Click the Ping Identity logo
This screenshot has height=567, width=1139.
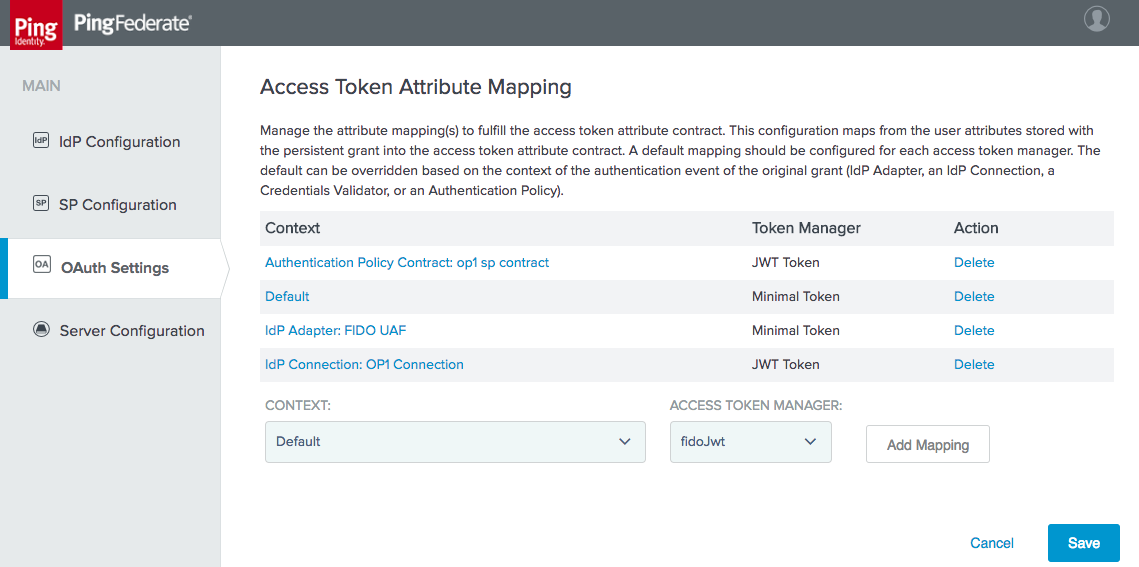[36, 25]
